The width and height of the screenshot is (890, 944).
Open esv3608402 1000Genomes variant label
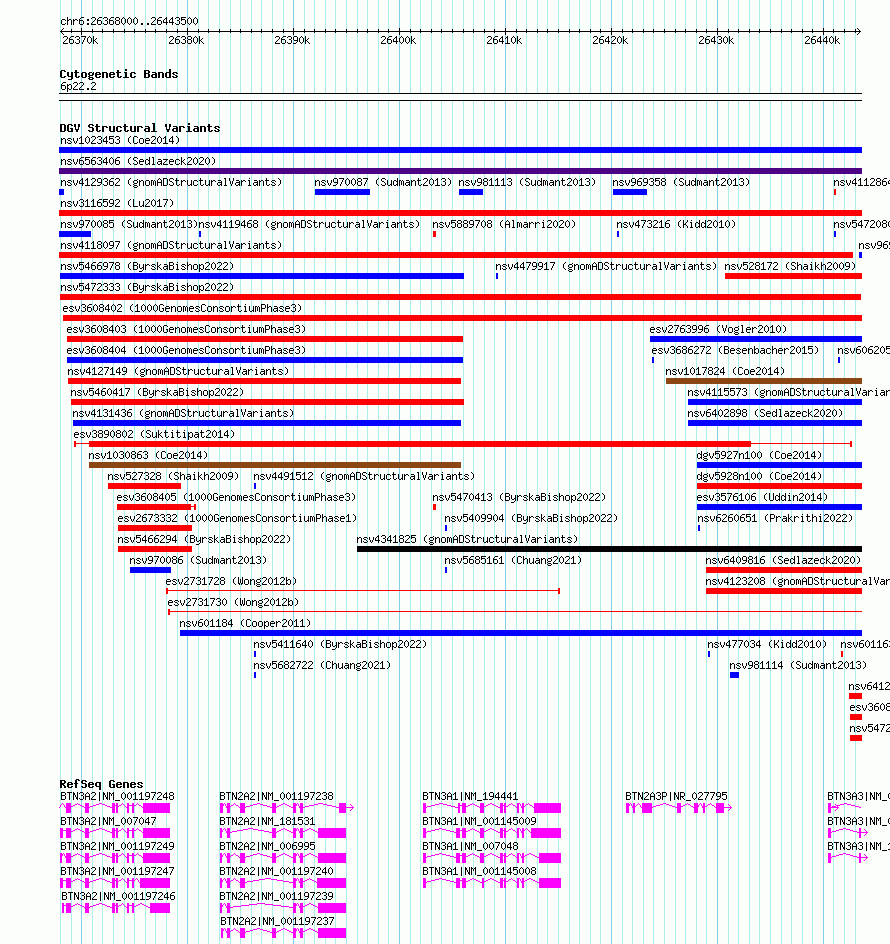point(182,308)
